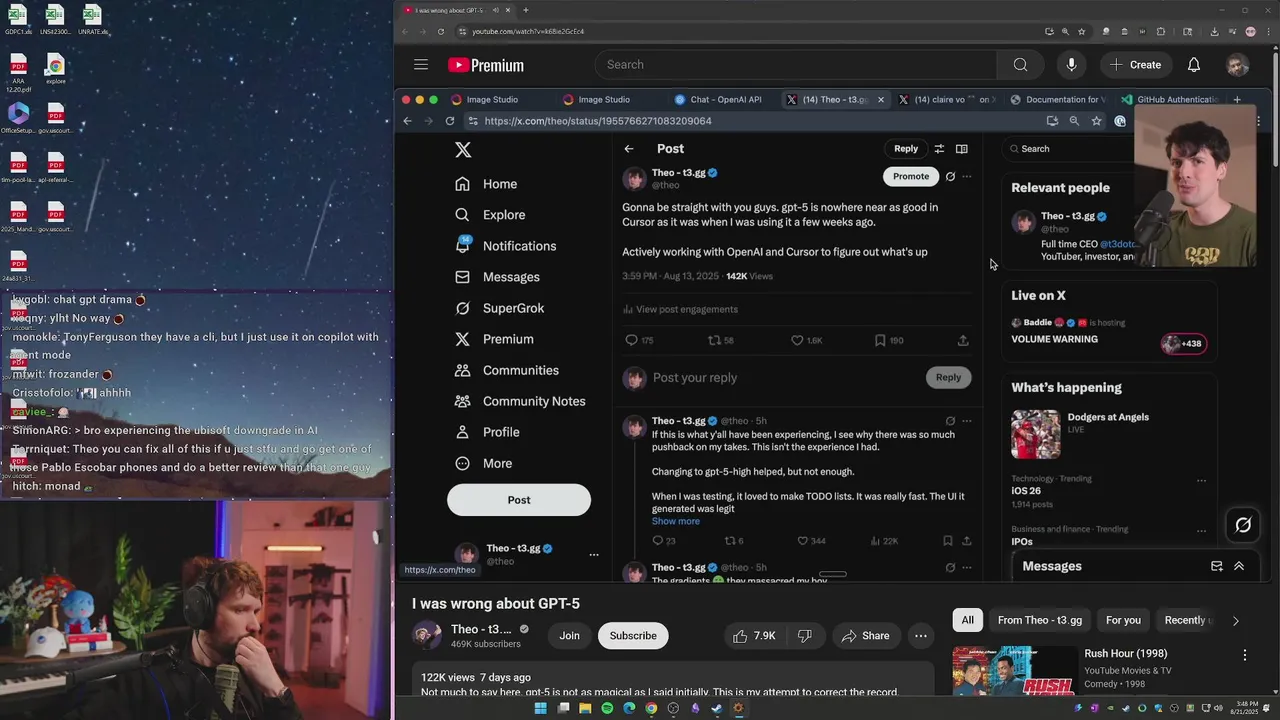Viewport: 1280px width, 720px height.
Task: Click the X search box in the video
Action: [x=1068, y=149]
